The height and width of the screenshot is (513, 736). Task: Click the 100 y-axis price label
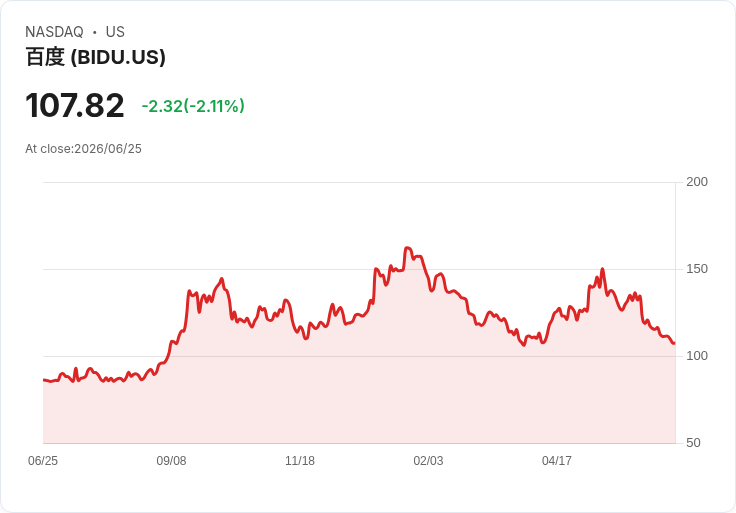697,356
